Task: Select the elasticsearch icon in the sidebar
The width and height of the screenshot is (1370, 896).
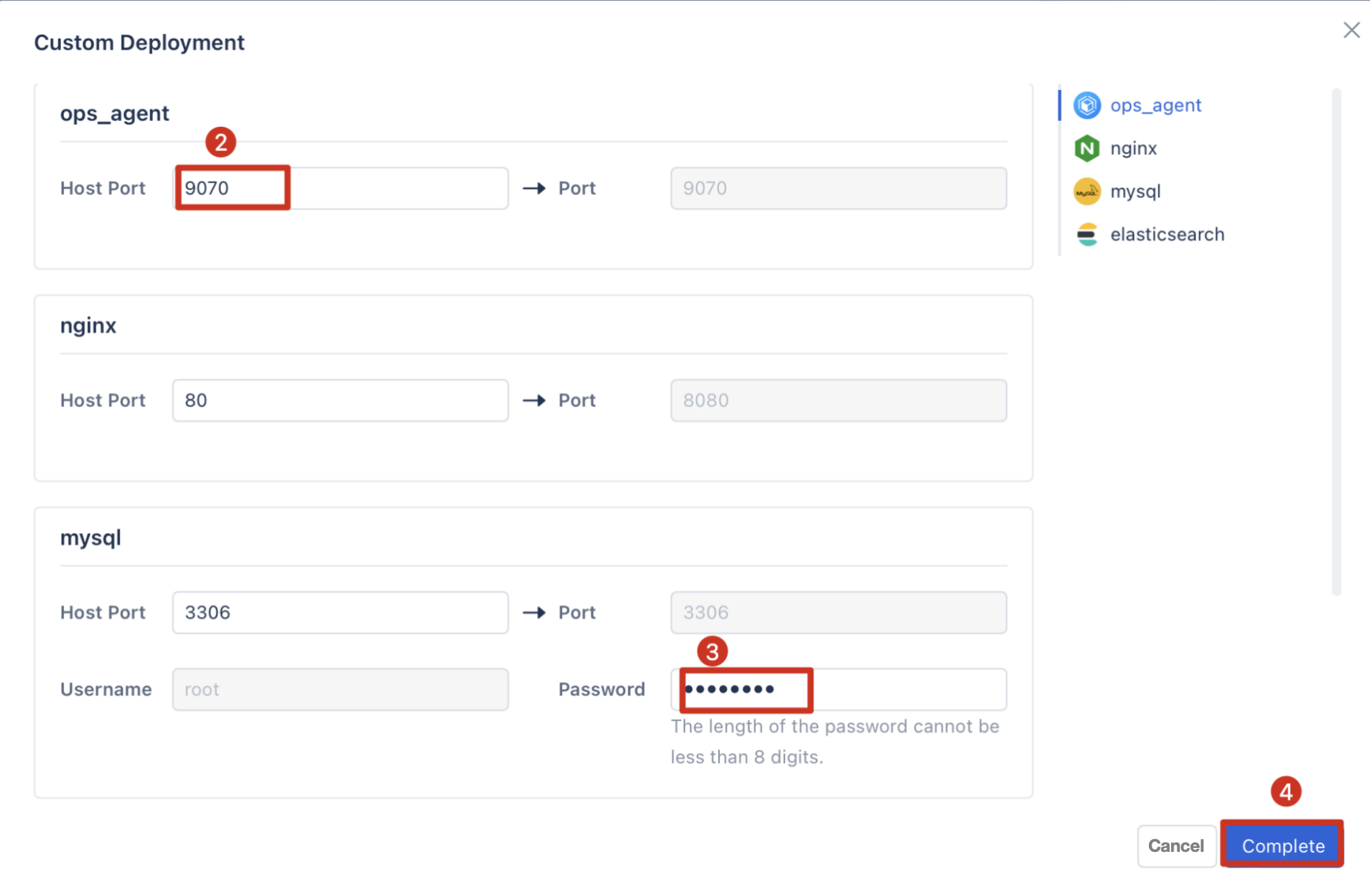Action: click(x=1087, y=234)
